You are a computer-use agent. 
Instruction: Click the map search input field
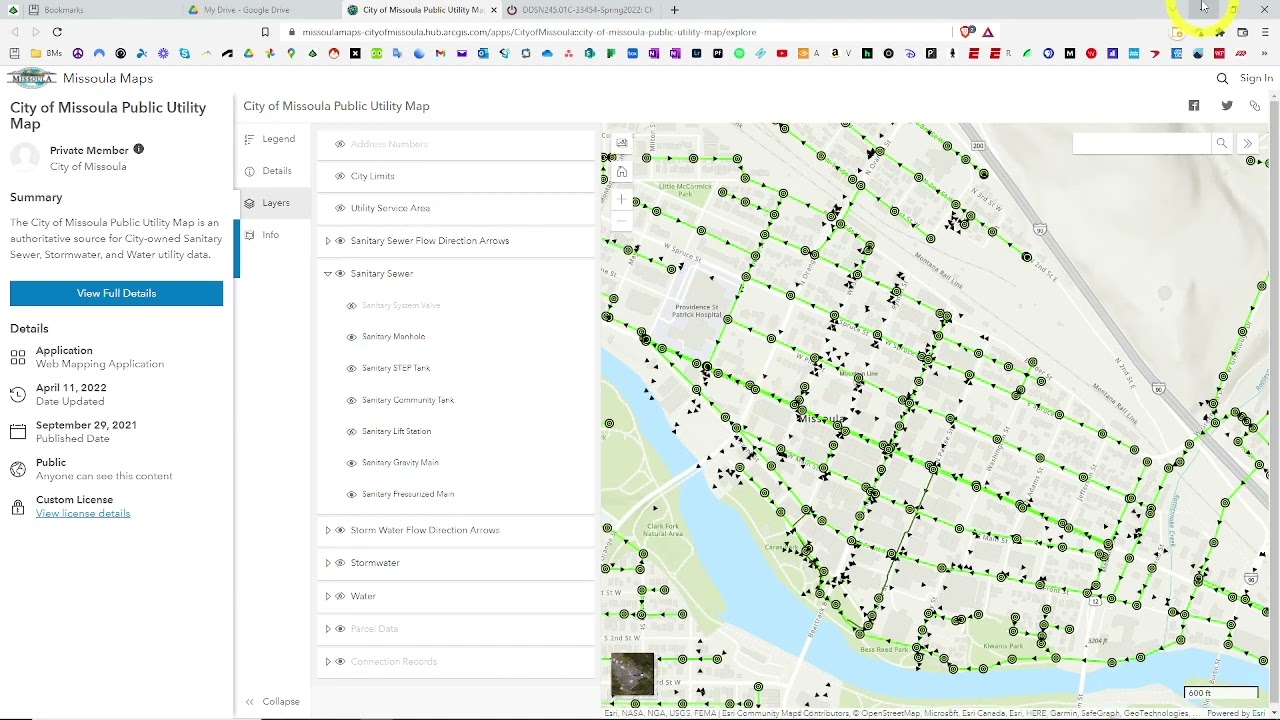click(x=1141, y=144)
